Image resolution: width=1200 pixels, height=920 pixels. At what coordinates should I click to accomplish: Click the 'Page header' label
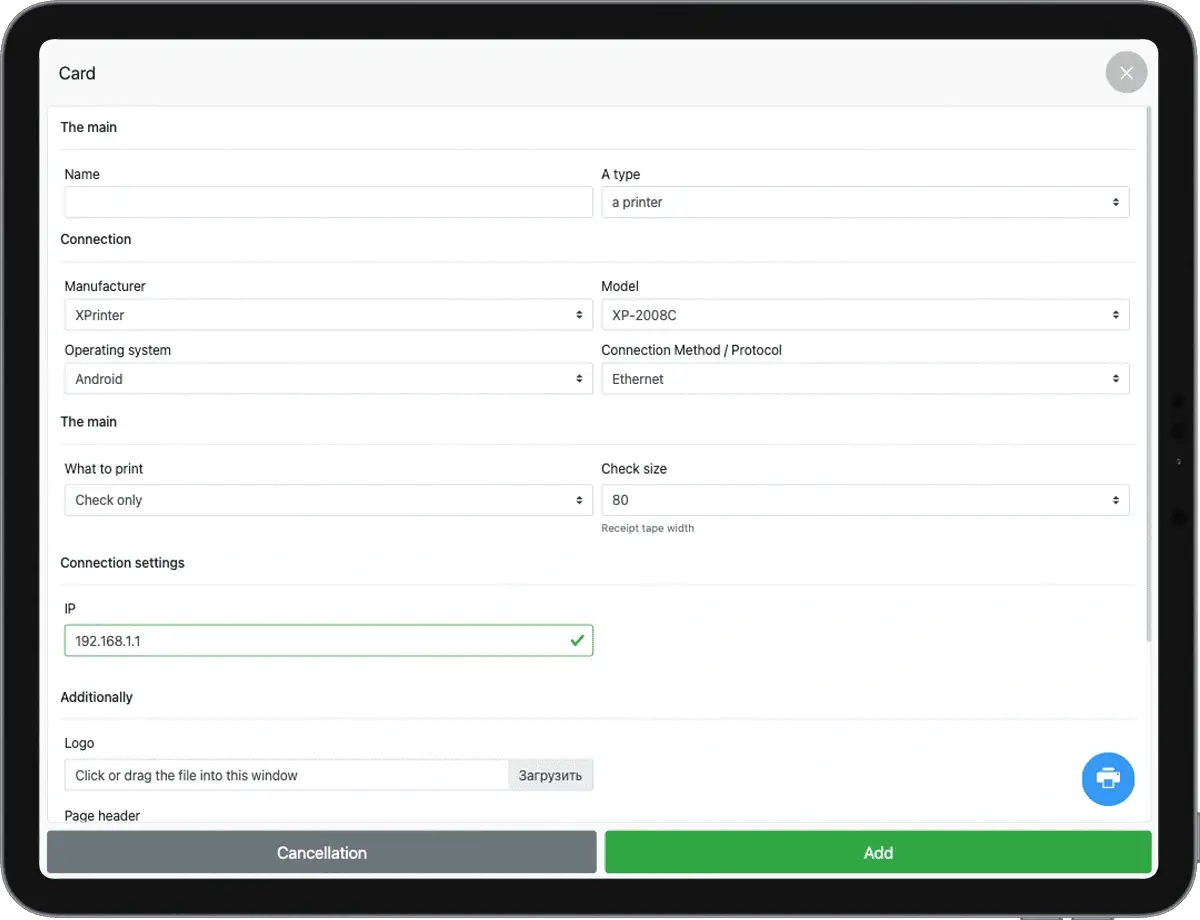click(x=102, y=815)
